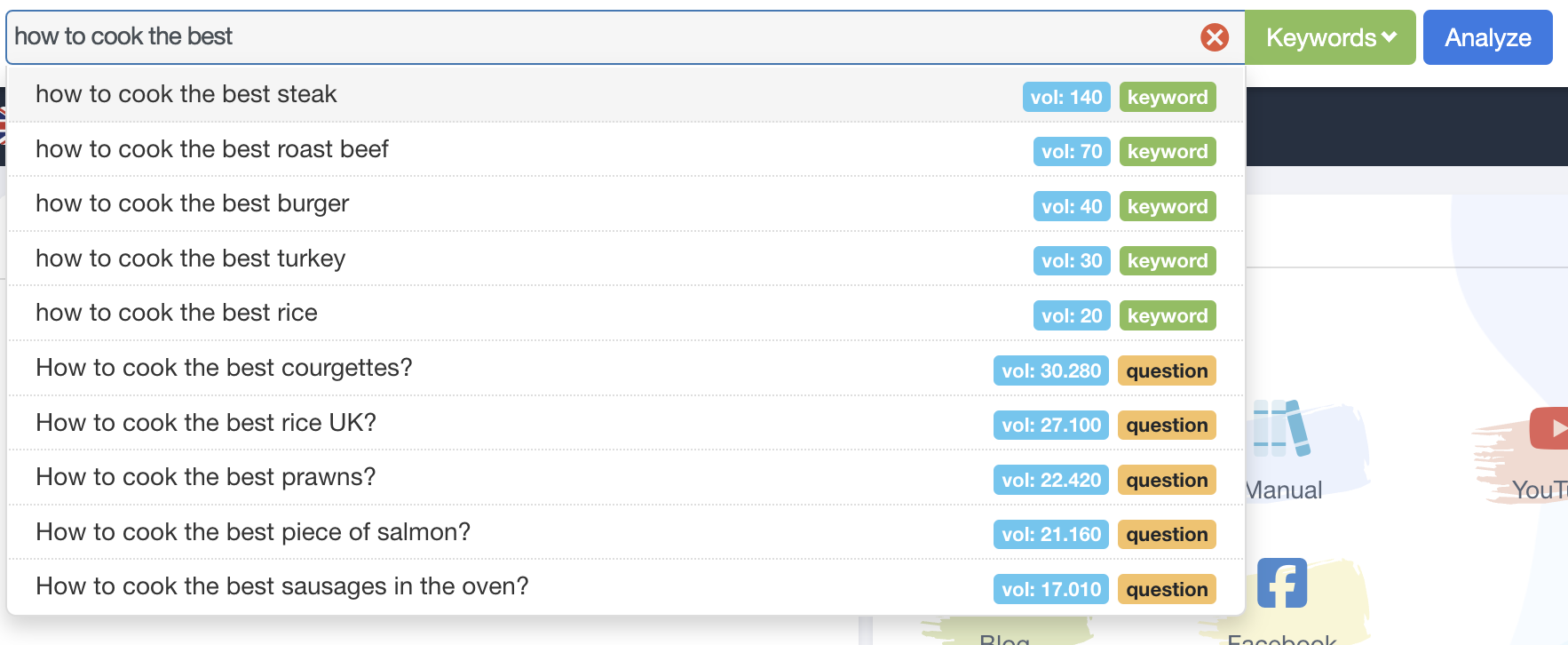Image resolution: width=1568 pixels, height=645 pixels.
Task: Choose the courgettes question suggestion
Action: coord(626,369)
